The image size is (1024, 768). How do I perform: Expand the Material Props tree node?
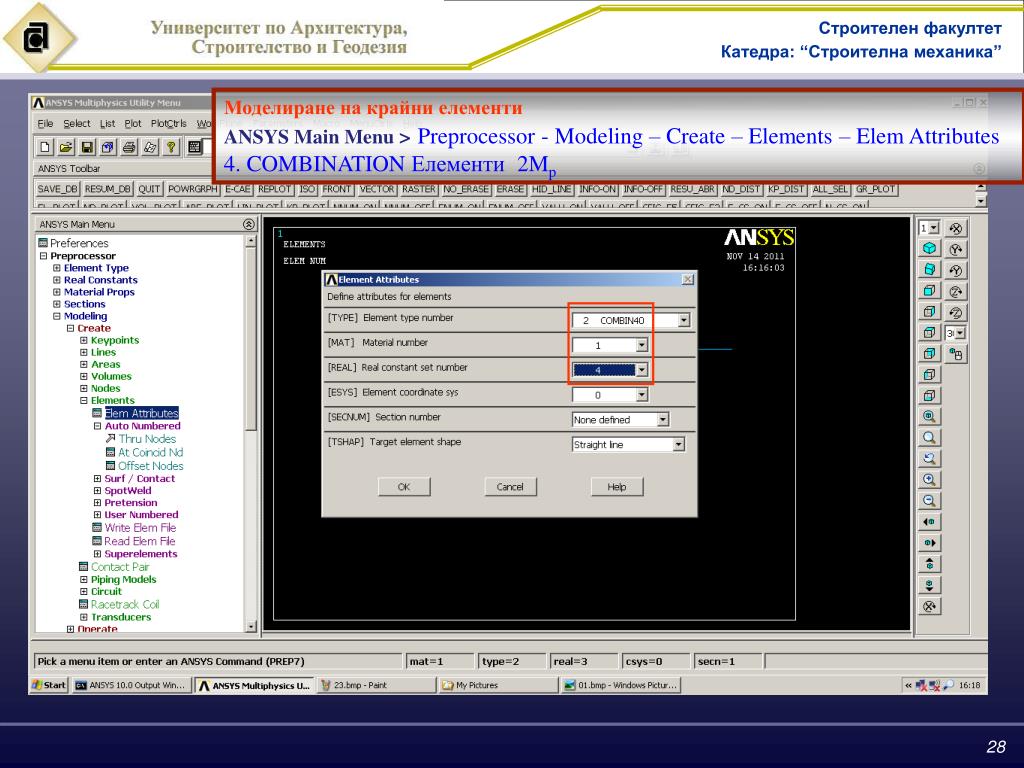click(x=57, y=292)
